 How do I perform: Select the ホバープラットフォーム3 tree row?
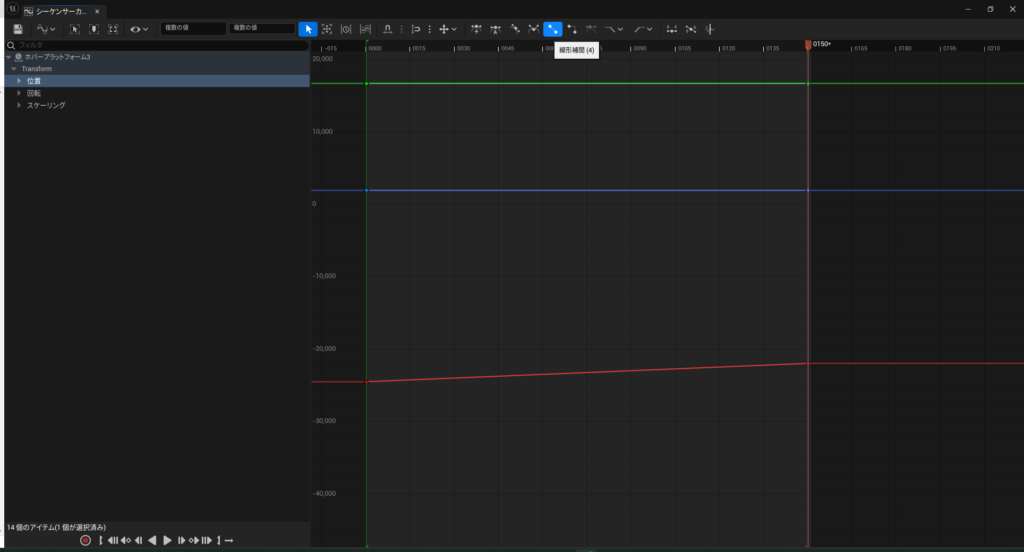[157, 57]
